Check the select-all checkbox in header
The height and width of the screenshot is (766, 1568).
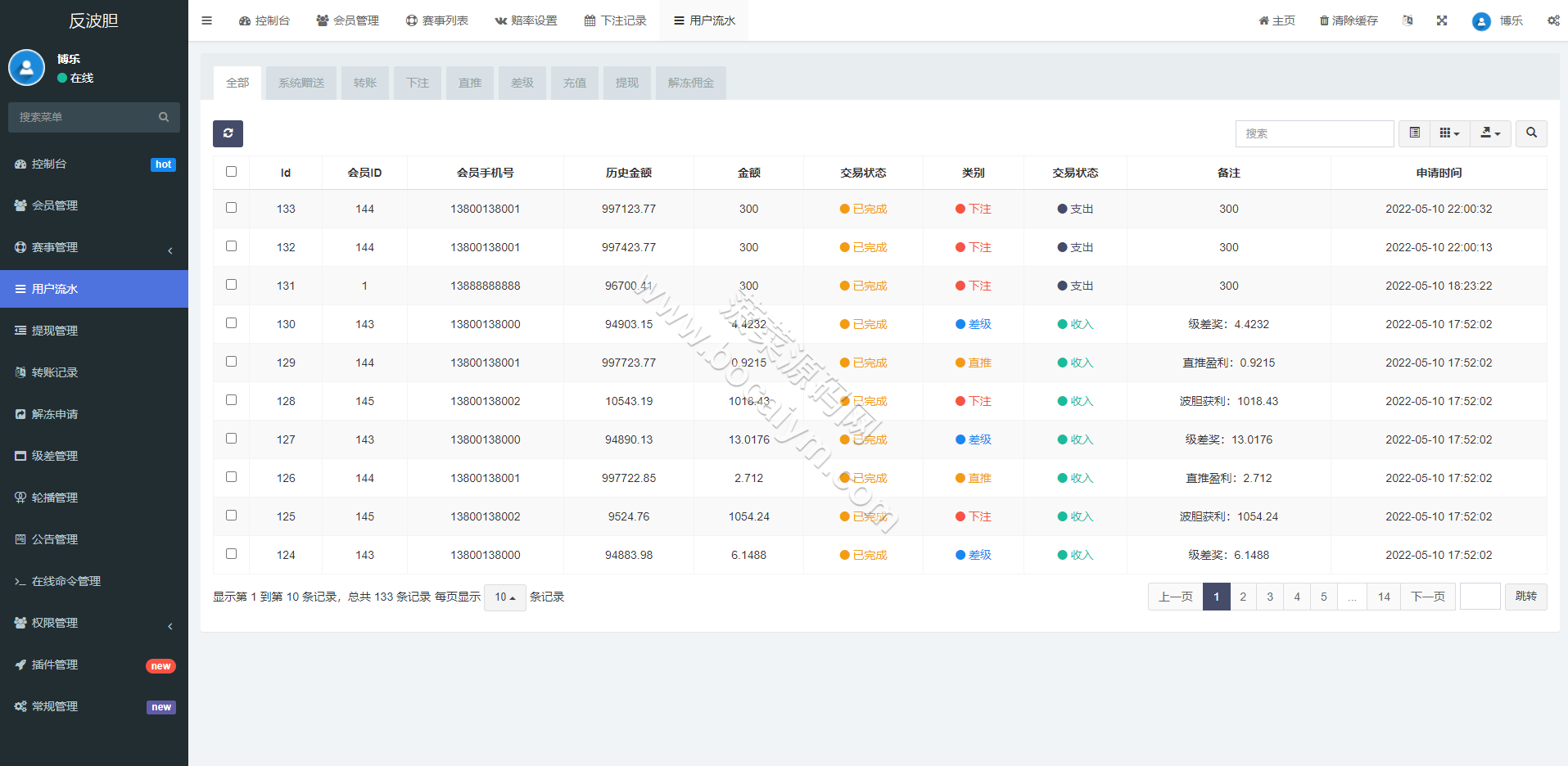tap(231, 172)
